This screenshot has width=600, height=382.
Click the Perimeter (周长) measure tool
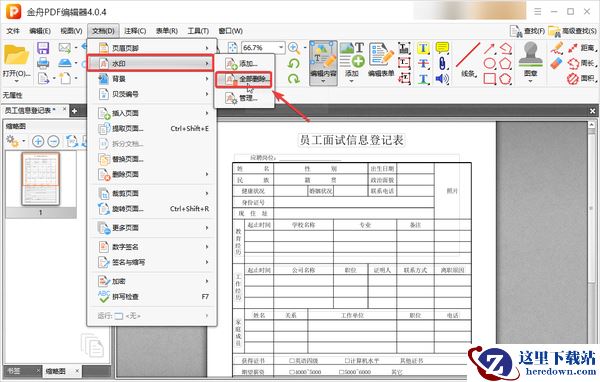(x=581, y=63)
